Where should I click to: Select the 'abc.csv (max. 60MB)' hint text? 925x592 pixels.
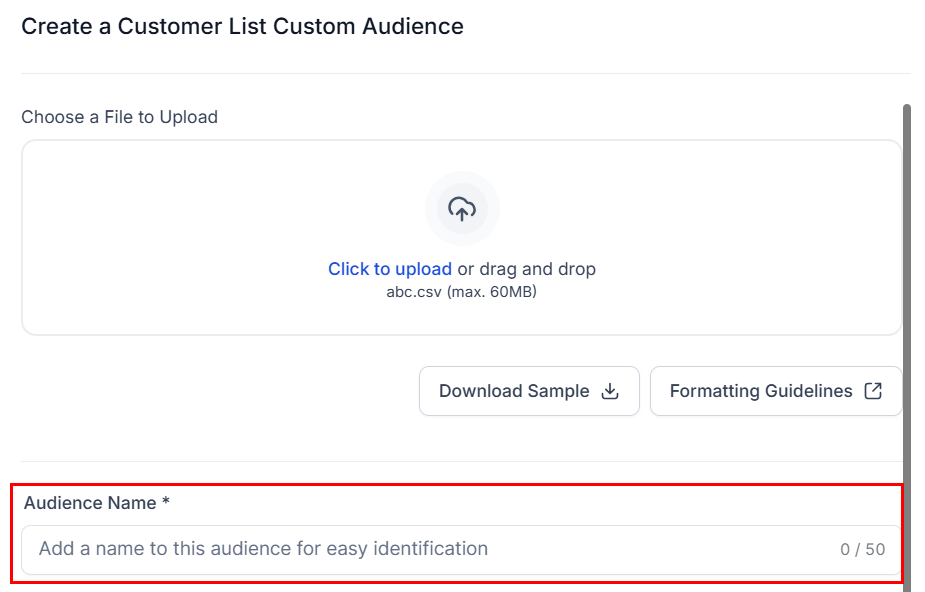[x=461, y=292]
